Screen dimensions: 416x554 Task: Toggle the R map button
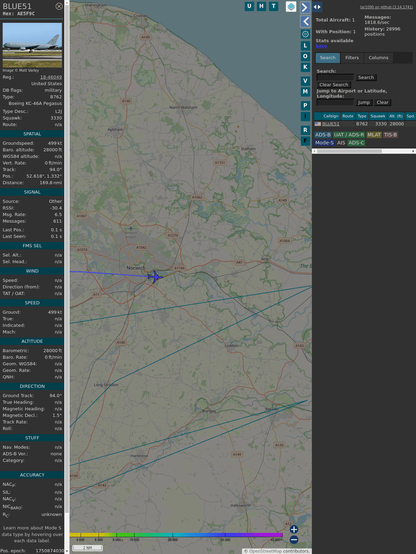tap(305, 130)
